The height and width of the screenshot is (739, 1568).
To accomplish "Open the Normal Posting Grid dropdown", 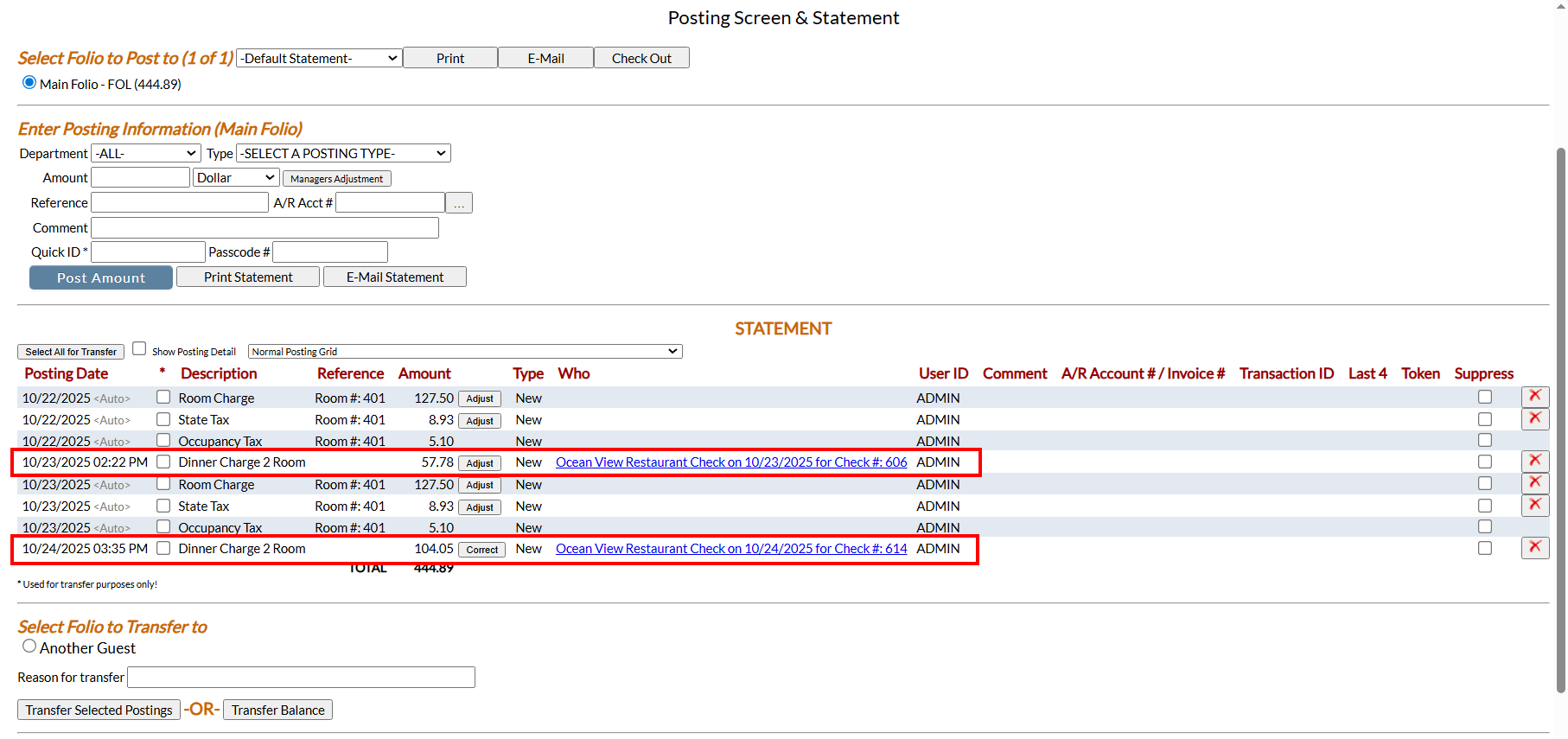I will pyautogui.click(x=465, y=352).
